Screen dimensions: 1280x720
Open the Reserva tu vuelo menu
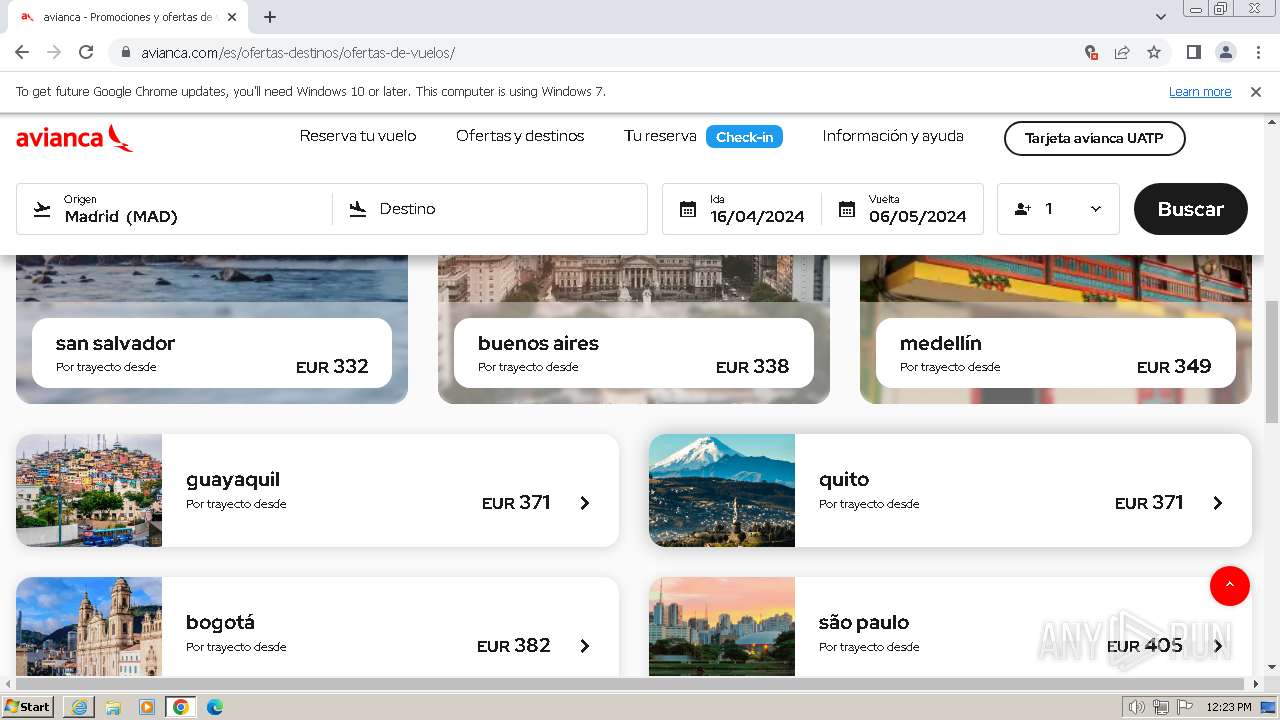click(358, 136)
